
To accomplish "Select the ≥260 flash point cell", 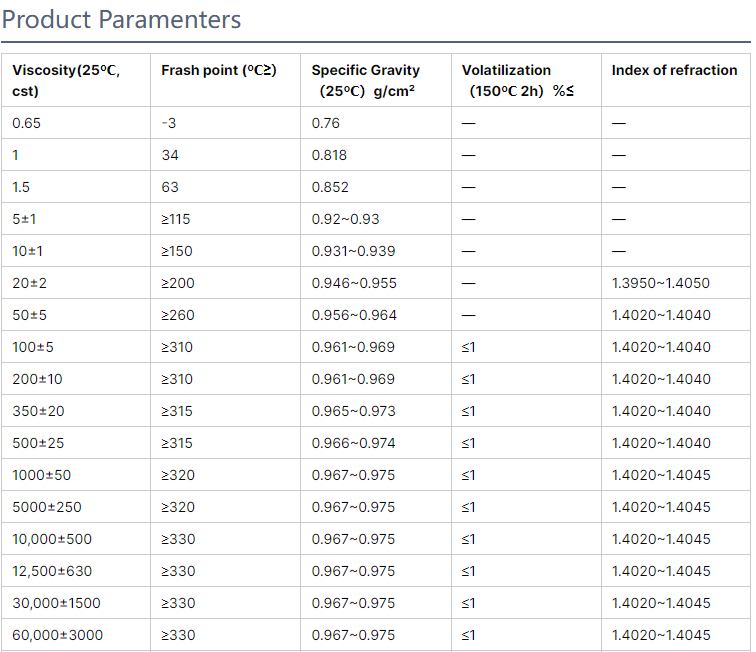I will [178, 315].
